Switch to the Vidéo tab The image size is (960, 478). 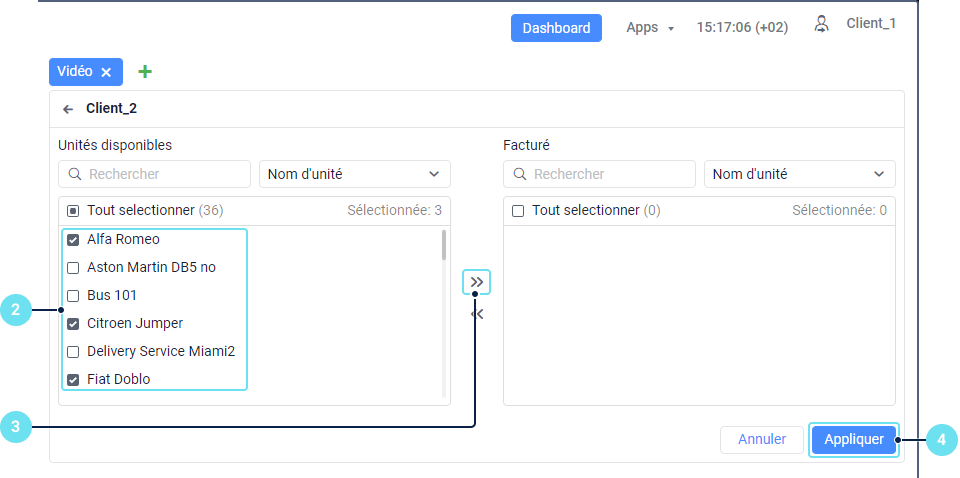click(x=75, y=72)
